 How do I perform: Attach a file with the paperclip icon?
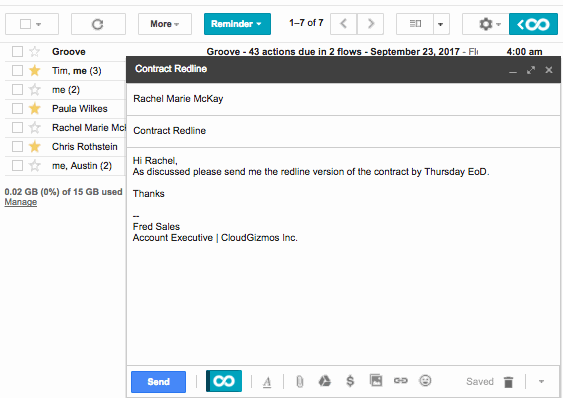coord(300,381)
